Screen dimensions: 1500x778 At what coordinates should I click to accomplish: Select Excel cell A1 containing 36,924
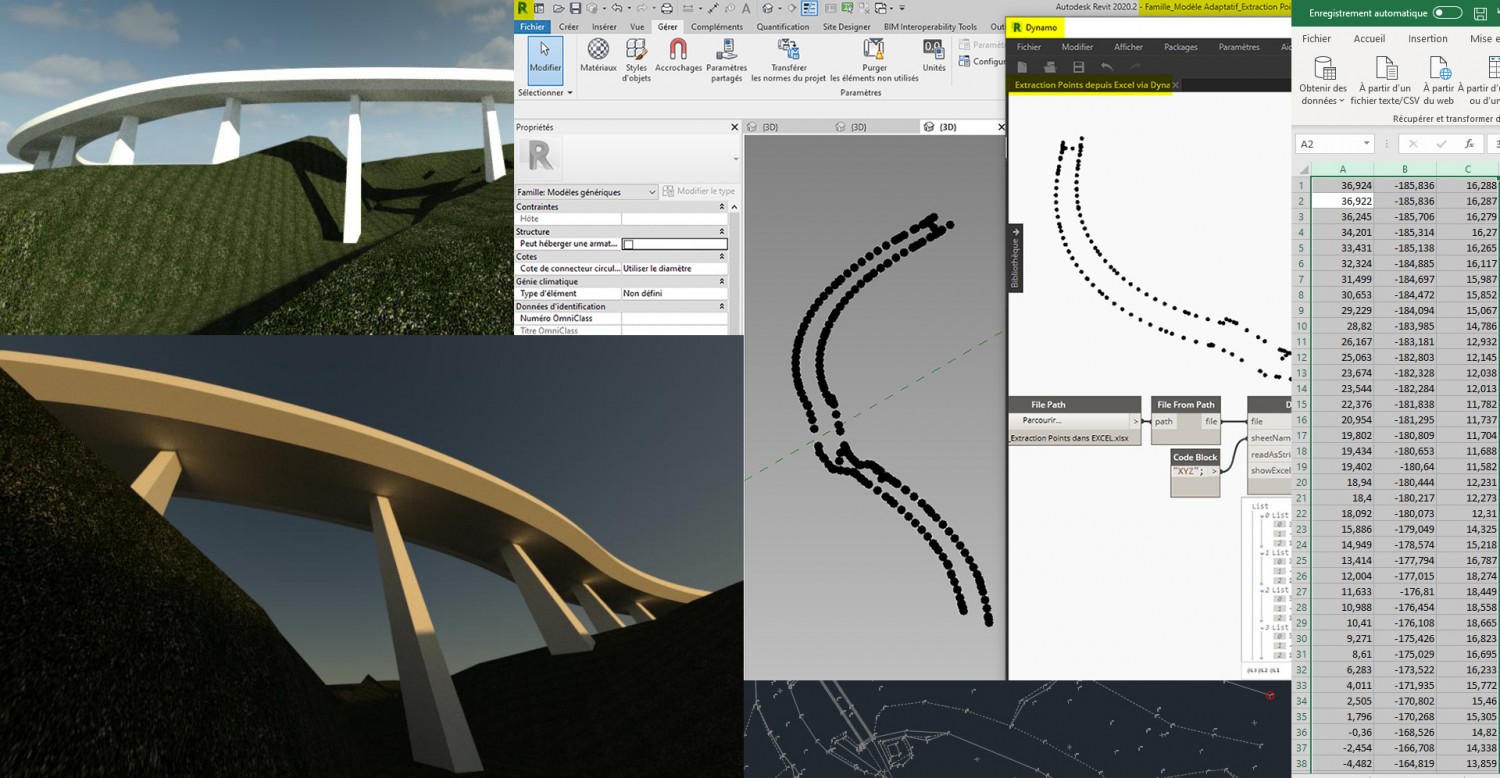[x=1342, y=185]
